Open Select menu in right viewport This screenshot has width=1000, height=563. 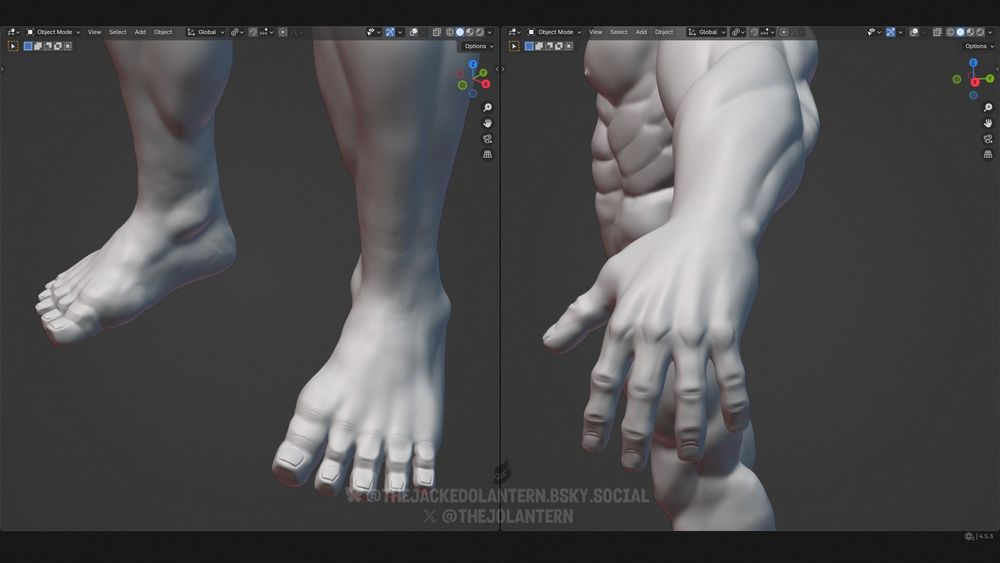(x=619, y=32)
